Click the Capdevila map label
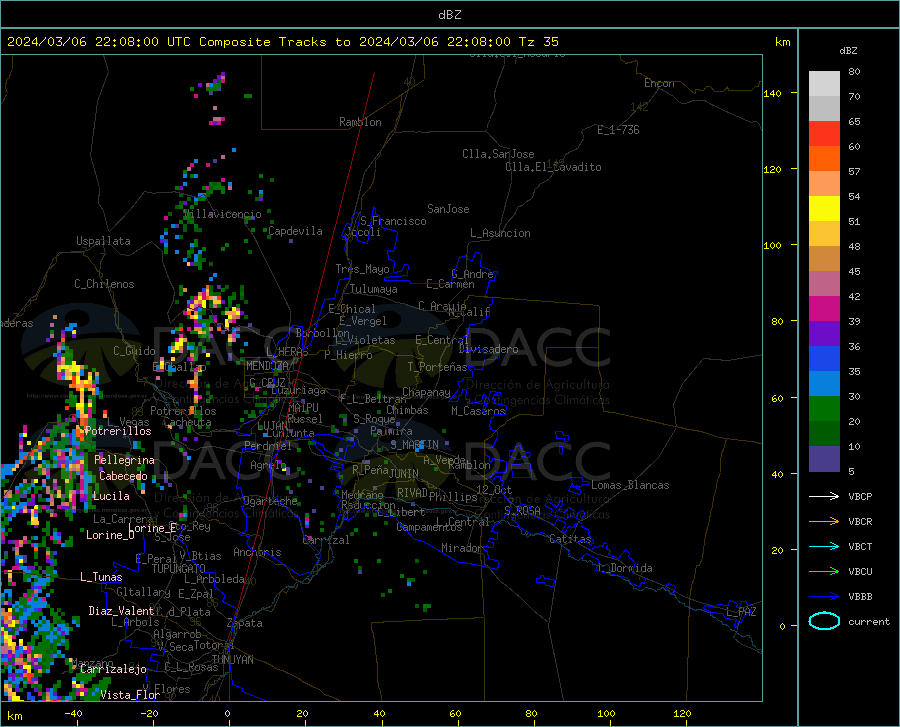 [x=295, y=231]
